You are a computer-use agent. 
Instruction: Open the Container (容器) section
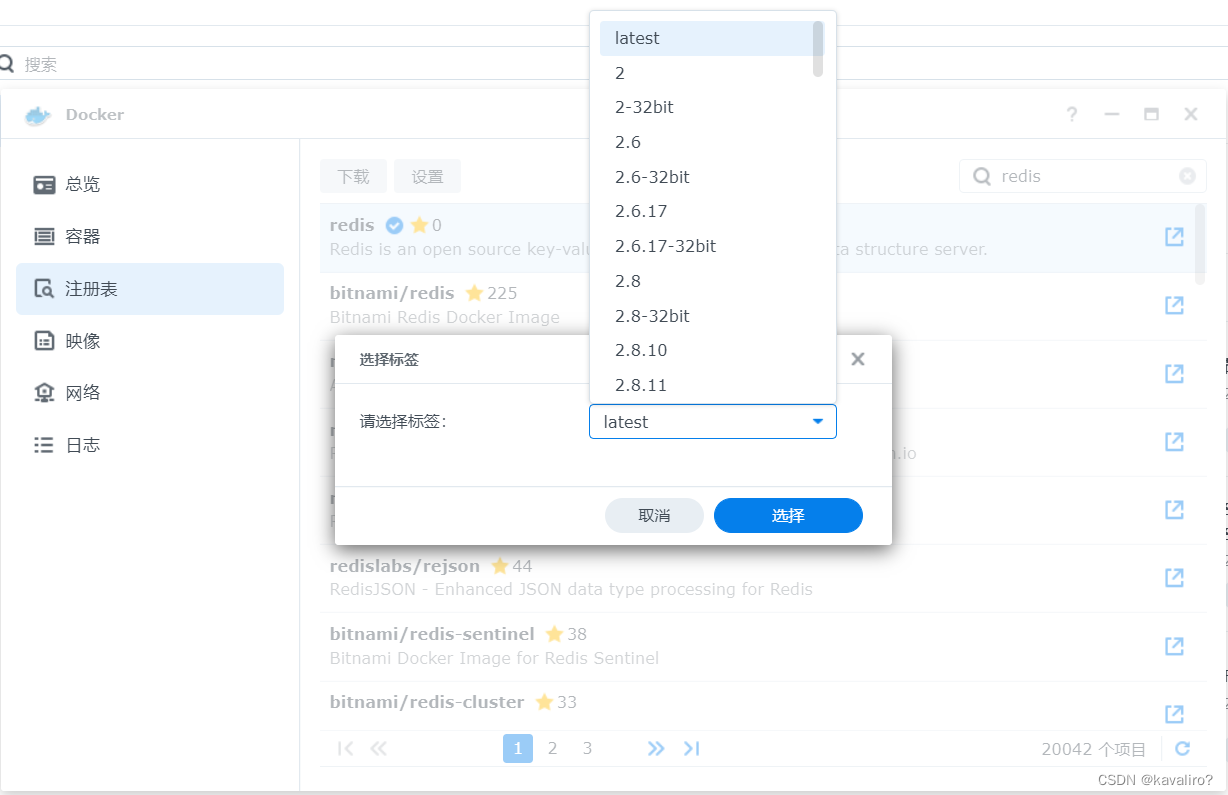[150, 237]
